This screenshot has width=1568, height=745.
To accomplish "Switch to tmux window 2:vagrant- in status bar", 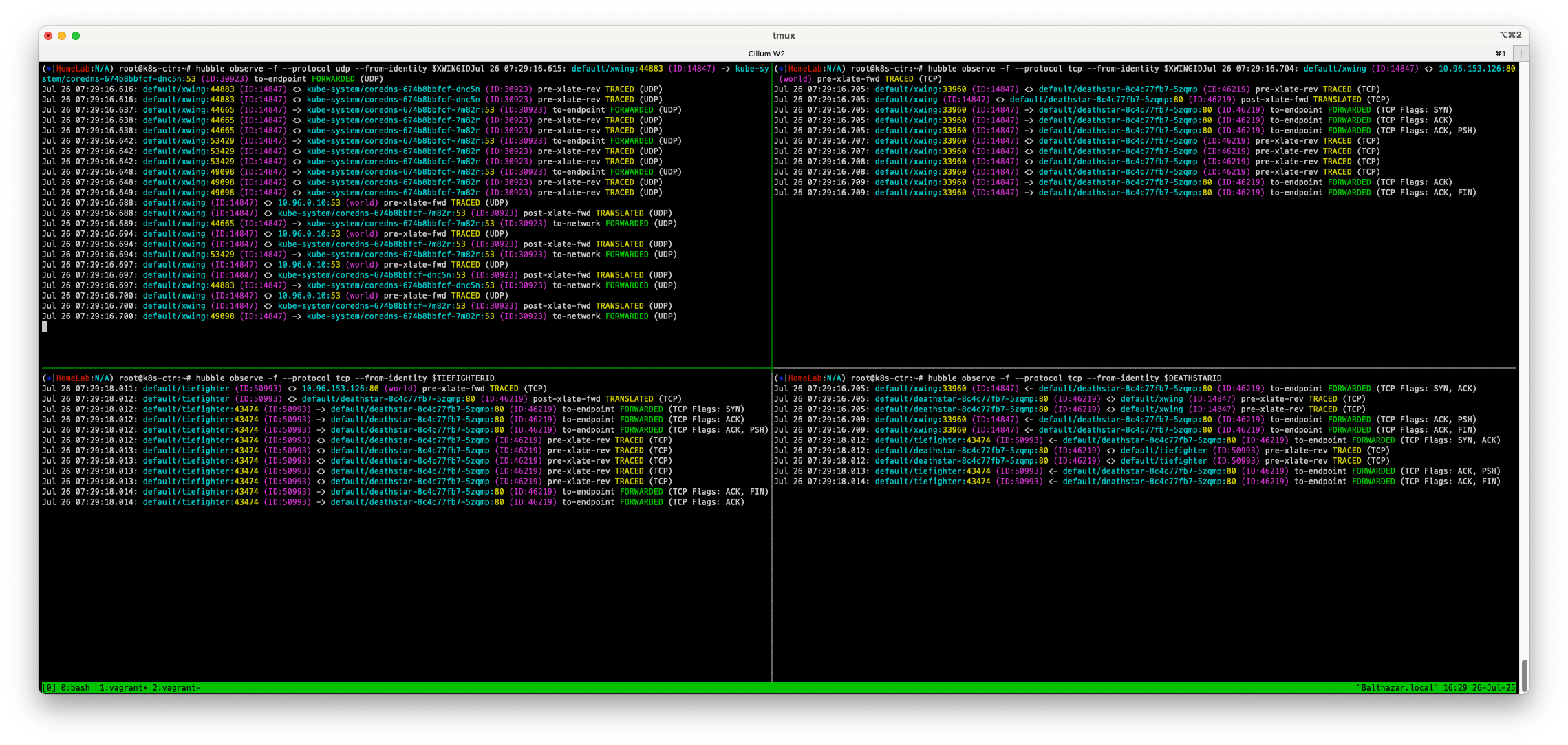I will coord(177,688).
